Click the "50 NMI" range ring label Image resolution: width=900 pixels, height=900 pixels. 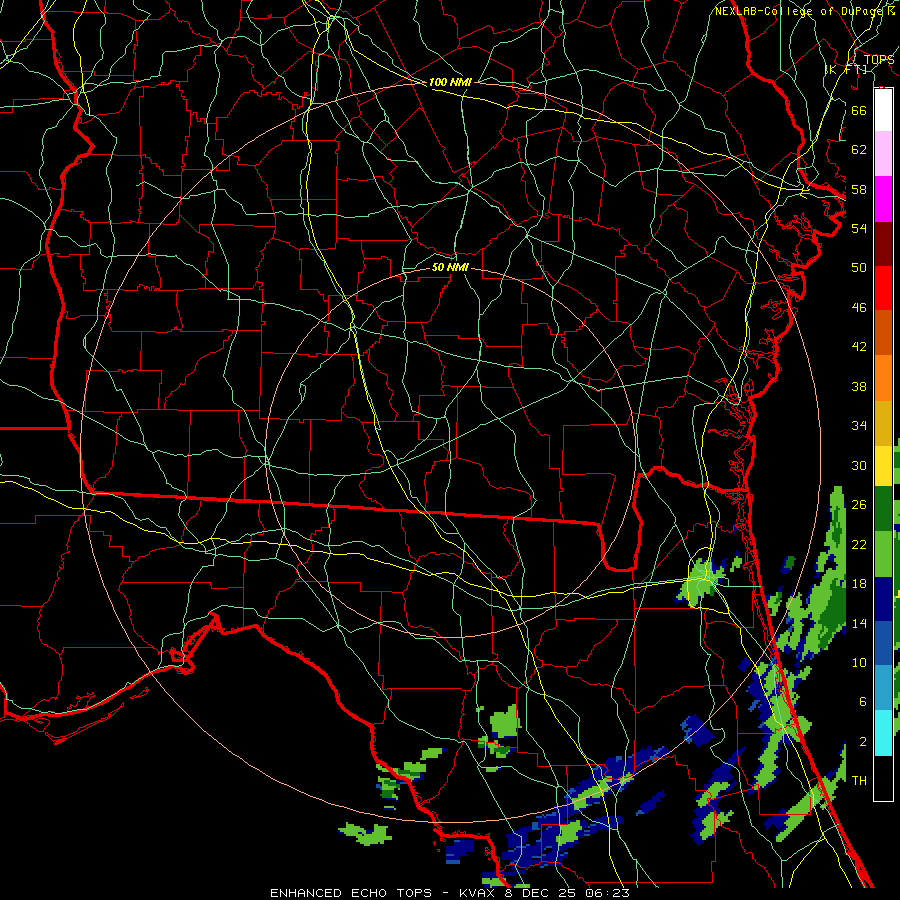pos(450,267)
